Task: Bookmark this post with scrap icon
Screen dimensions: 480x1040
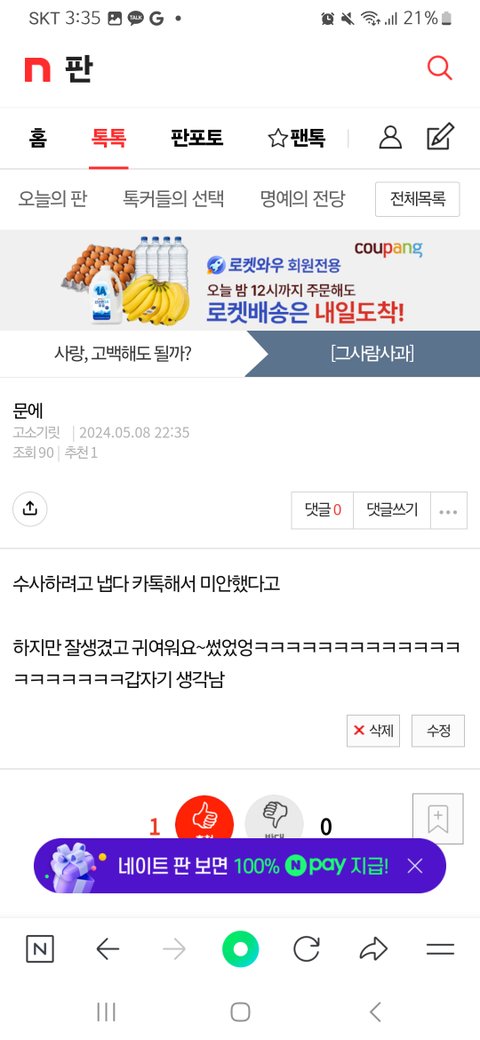Action: click(x=438, y=818)
